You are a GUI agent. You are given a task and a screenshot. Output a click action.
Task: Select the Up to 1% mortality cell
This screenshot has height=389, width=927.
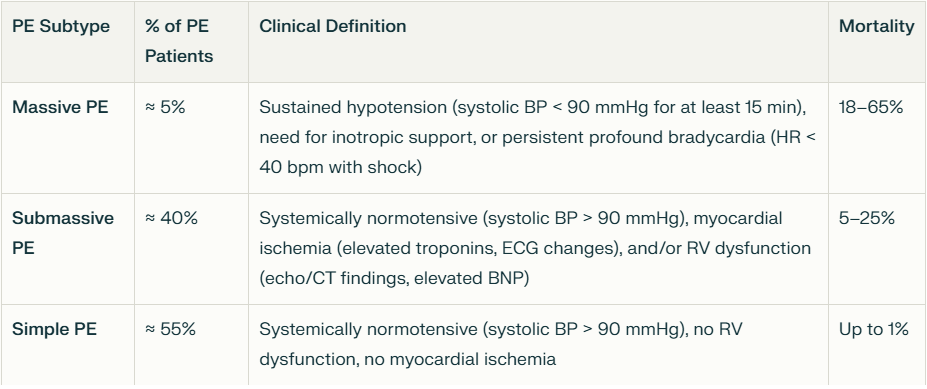tap(873, 329)
